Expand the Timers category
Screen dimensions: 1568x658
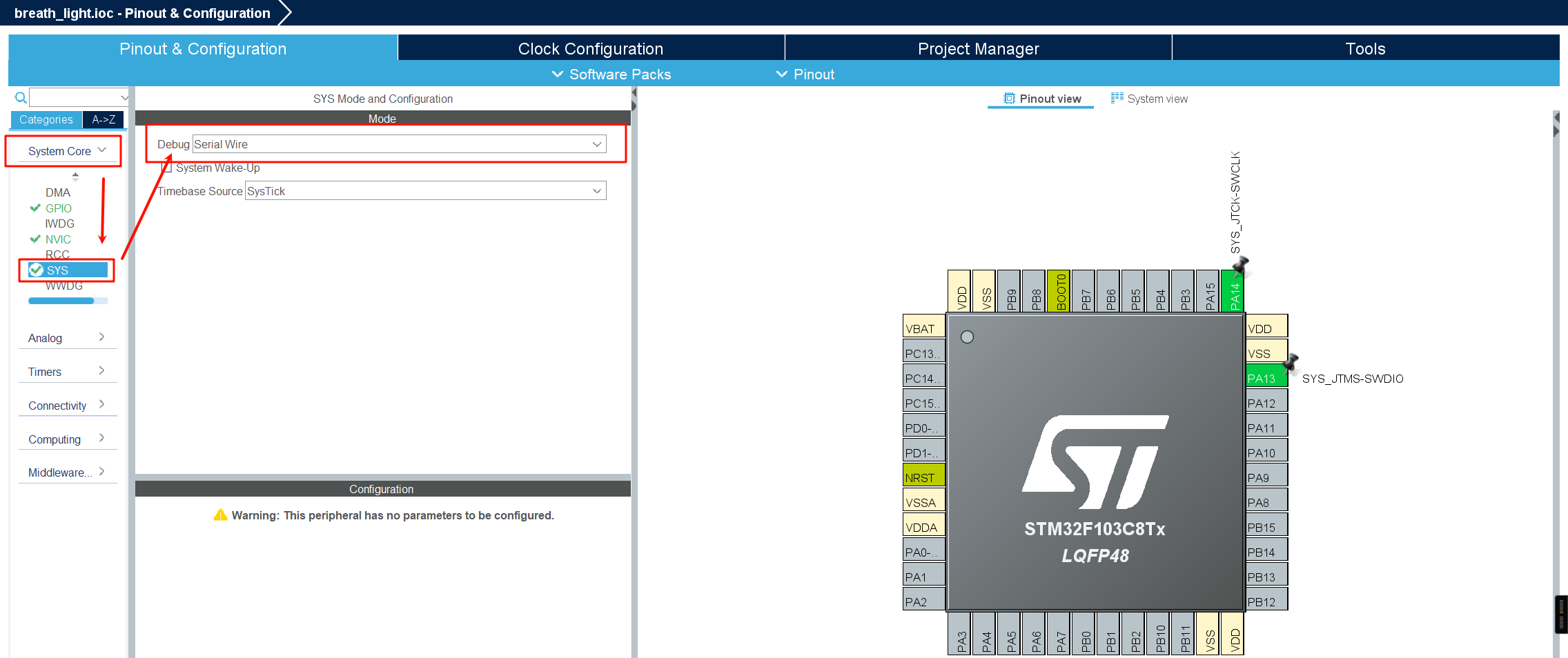pos(67,372)
